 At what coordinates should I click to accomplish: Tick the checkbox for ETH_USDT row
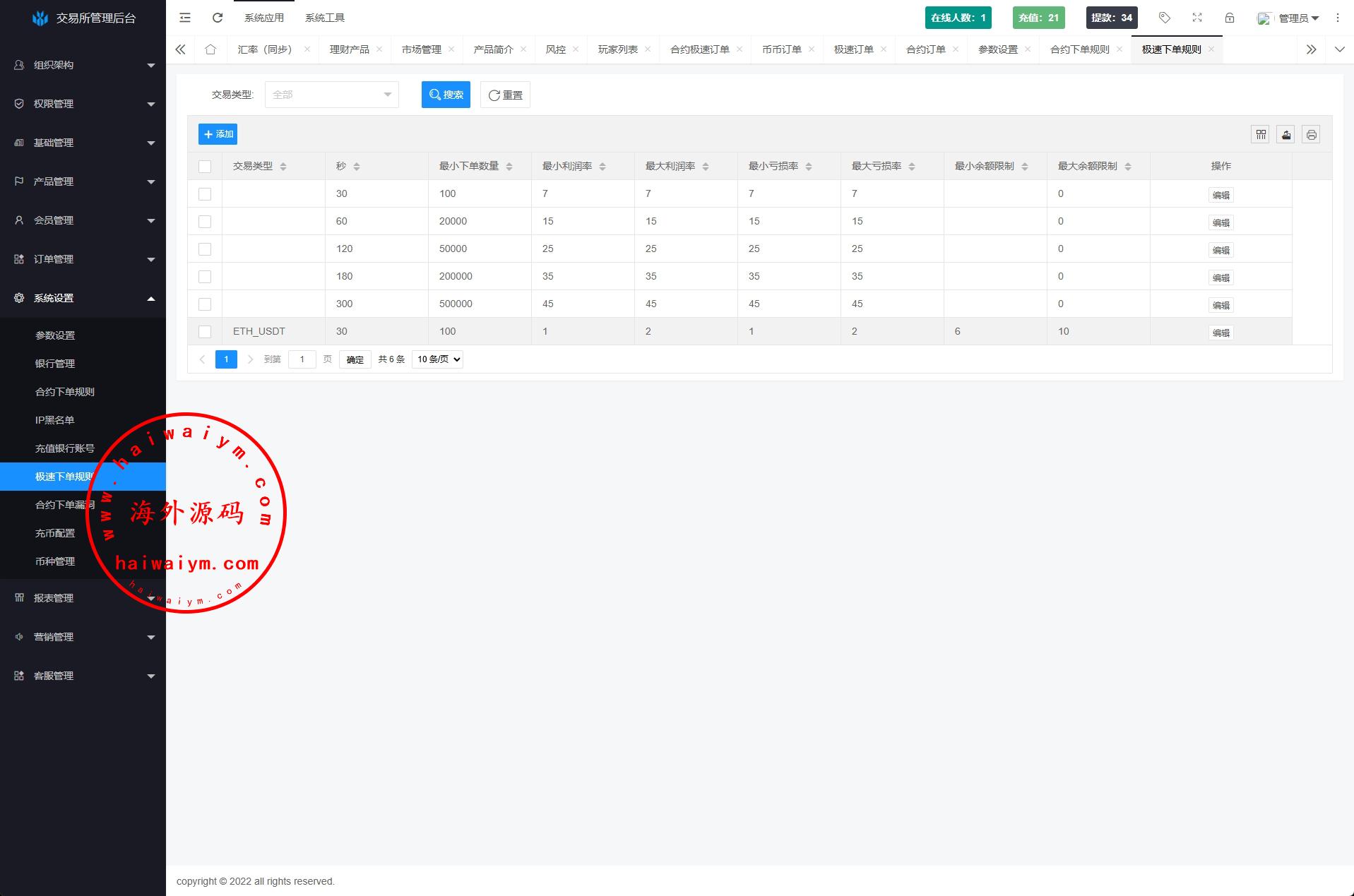205,332
